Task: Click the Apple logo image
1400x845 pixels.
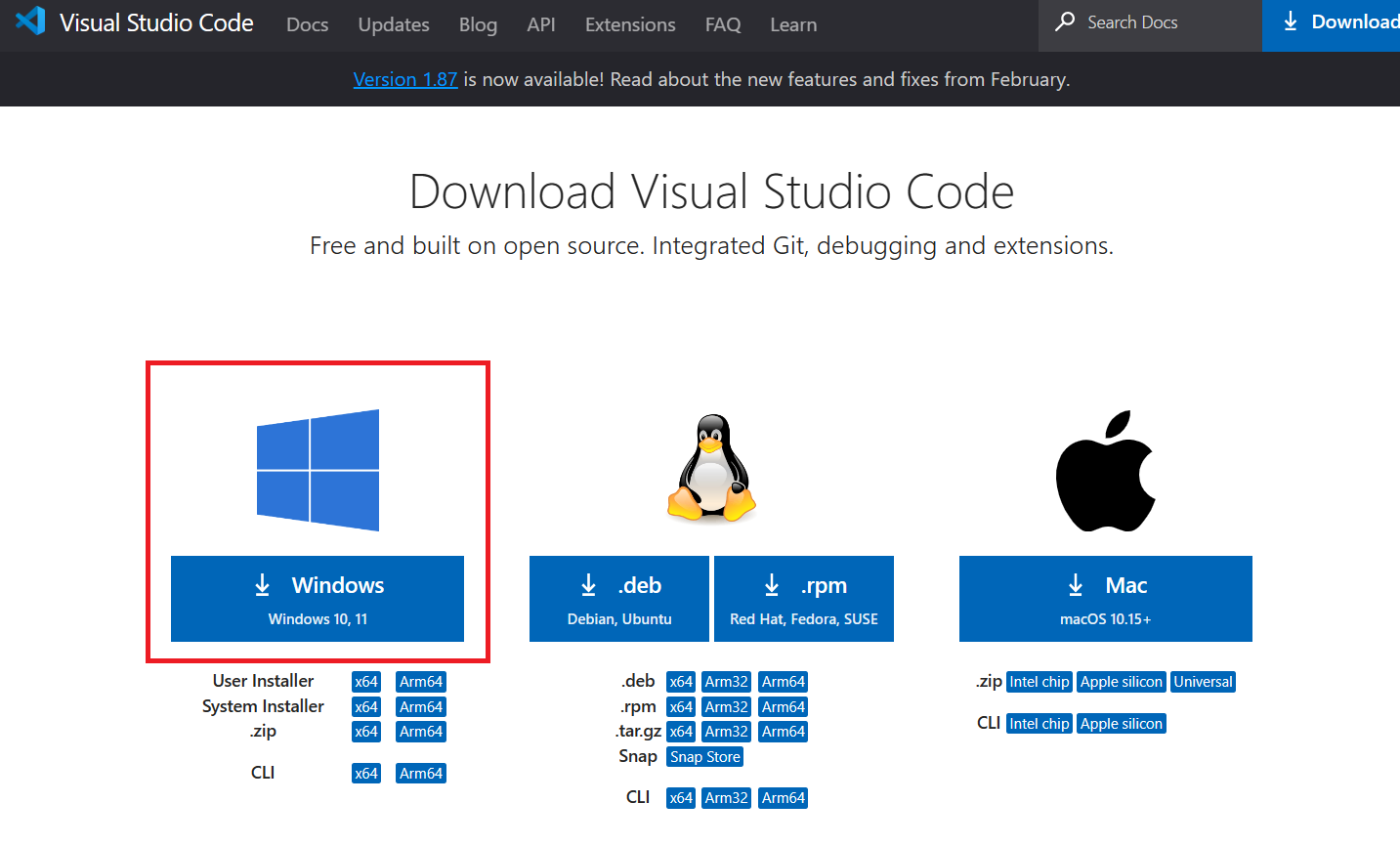Action: [x=1106, y=471]
